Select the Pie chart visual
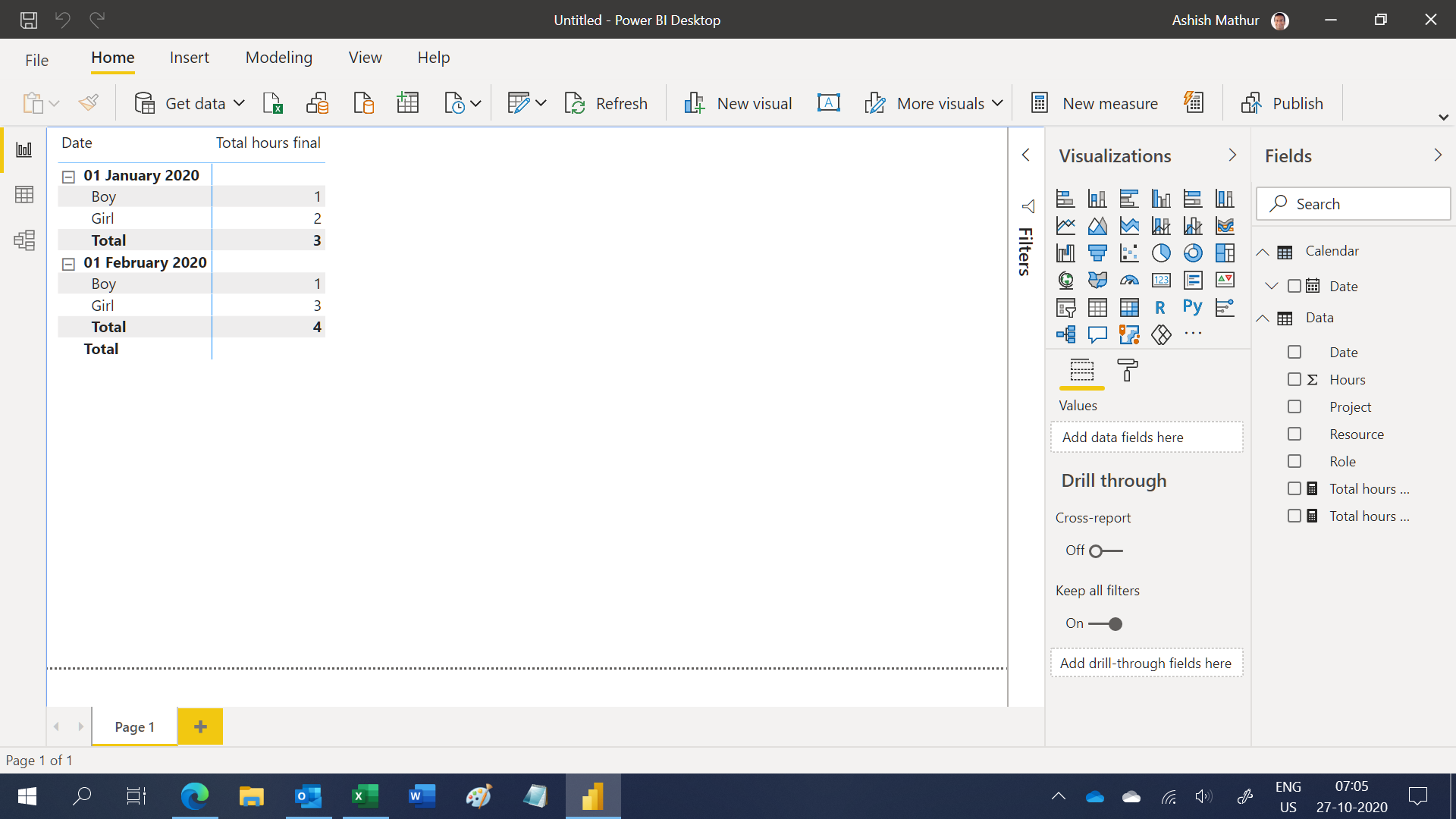Image resolution: width=1456 pixels, height=819 pixels. (x=1161, y=253)
